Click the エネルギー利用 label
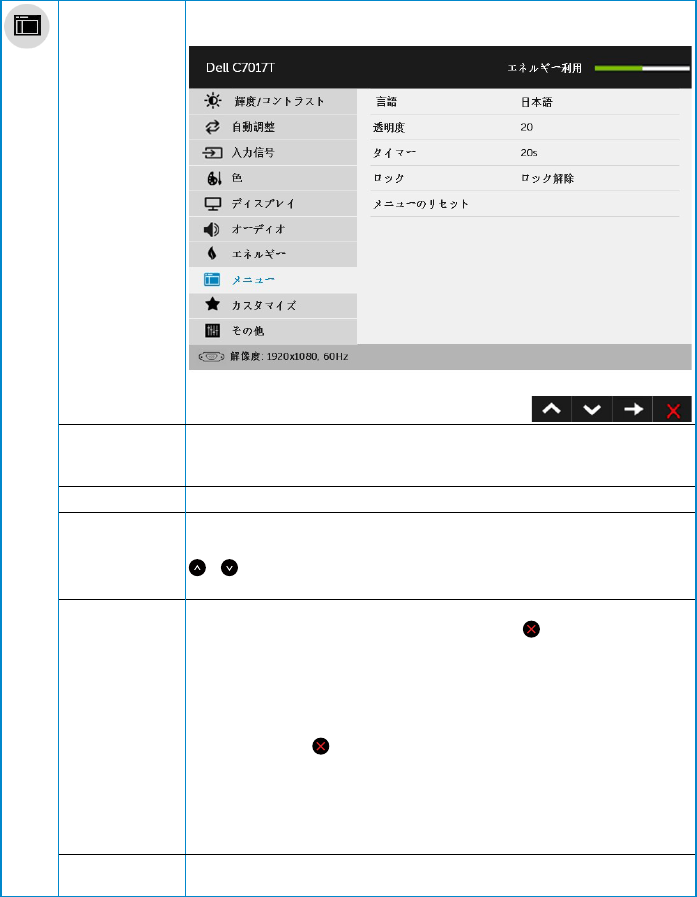Image resolution: width=697 pixels, height=897 pixels. tap(544, 68)
